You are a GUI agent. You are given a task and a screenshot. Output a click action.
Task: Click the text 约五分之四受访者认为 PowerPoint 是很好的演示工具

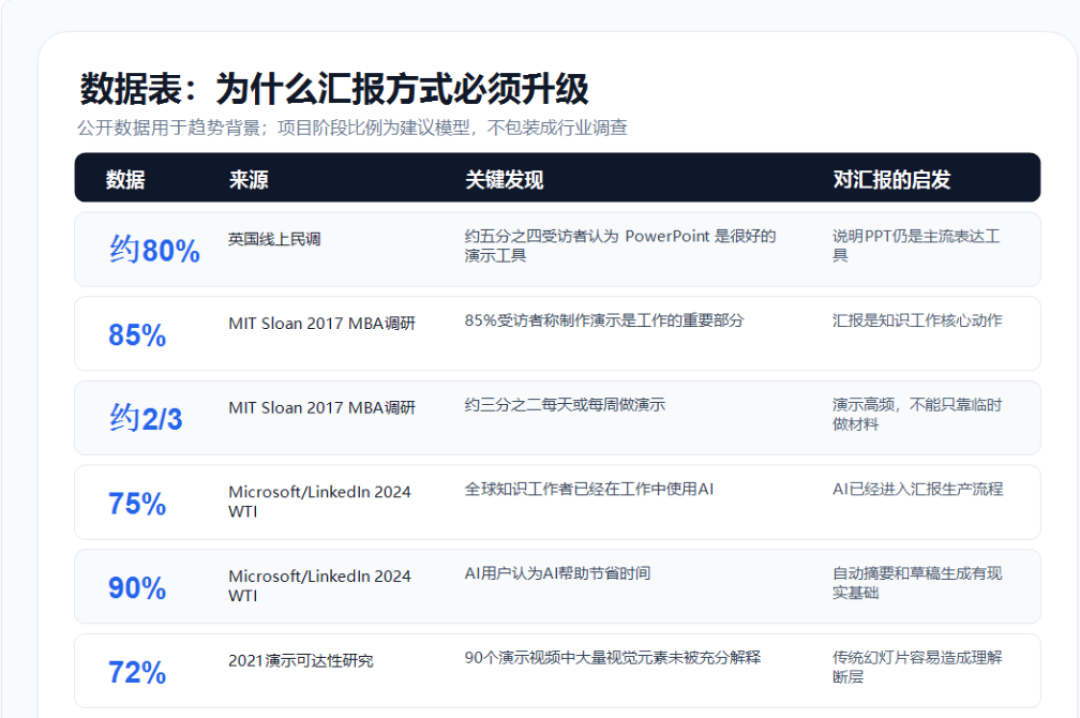(x=620, y=246)
